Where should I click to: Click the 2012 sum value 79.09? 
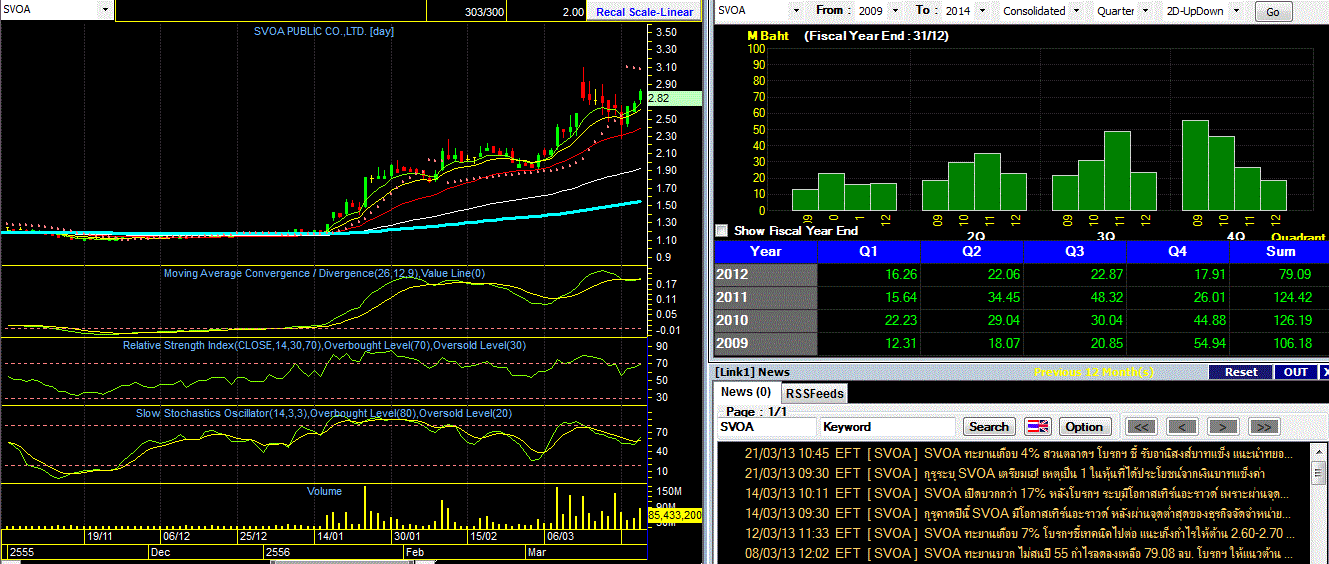1294,275
